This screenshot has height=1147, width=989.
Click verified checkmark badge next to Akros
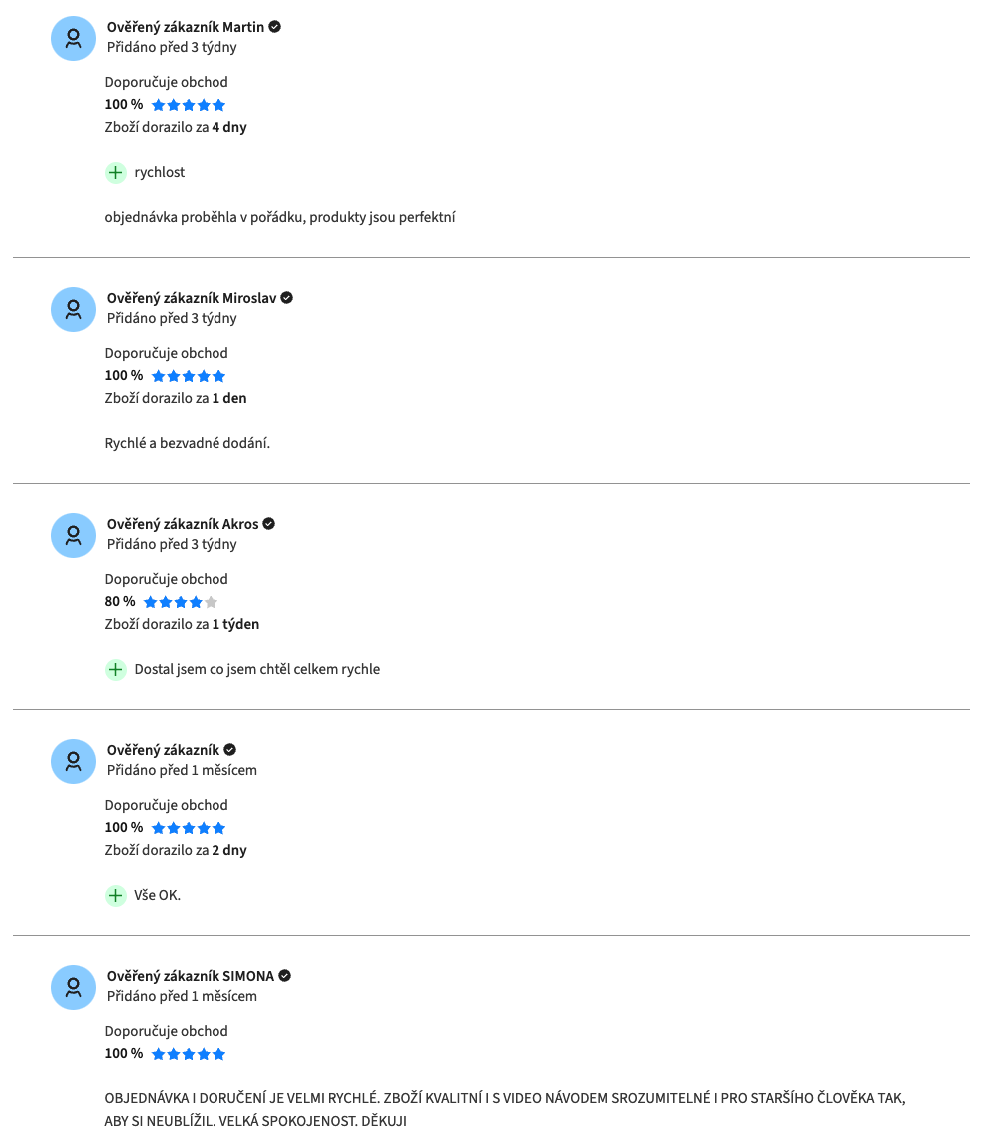(x=268, y=524)
